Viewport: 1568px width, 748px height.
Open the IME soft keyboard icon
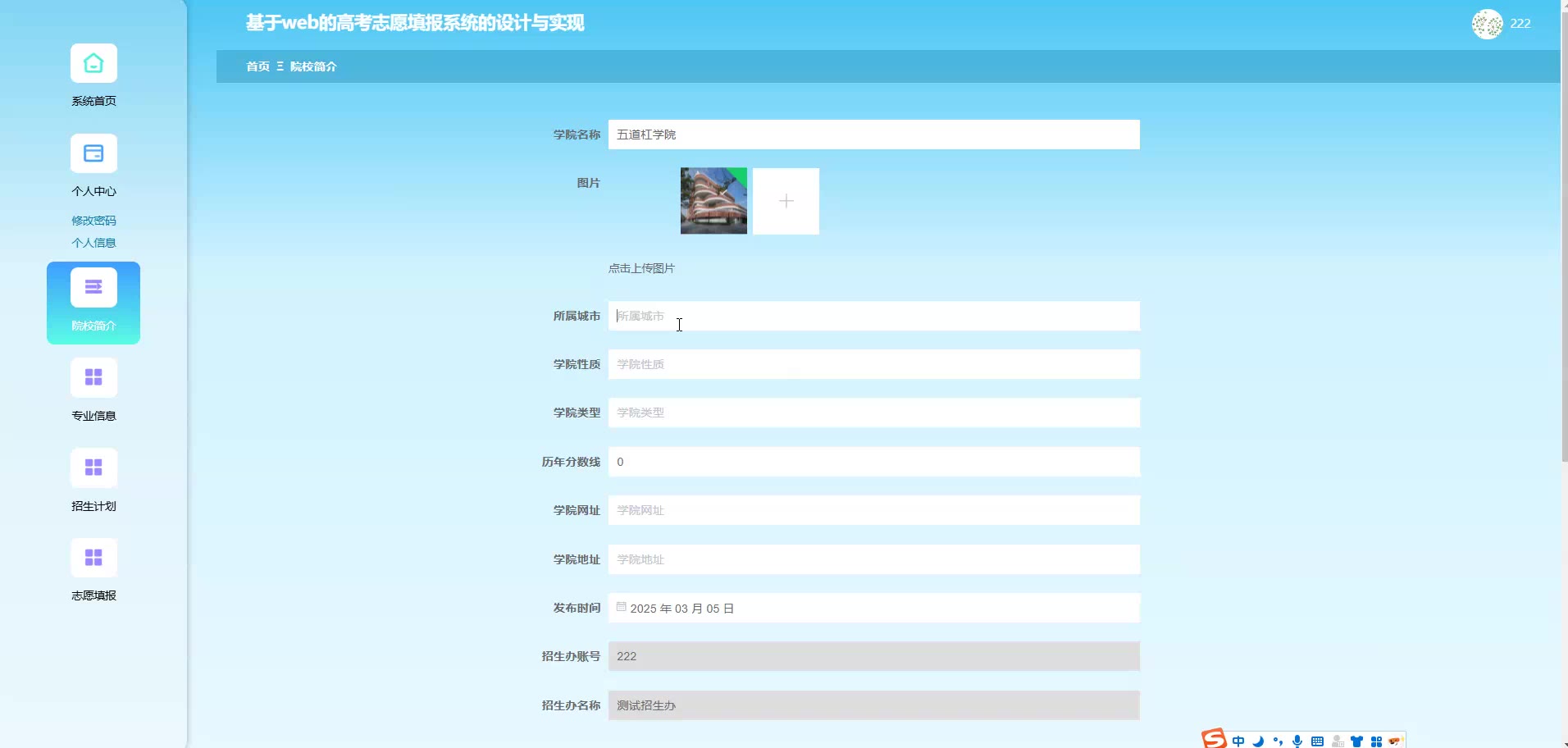pyautogui.click(x=1317, y=741)
